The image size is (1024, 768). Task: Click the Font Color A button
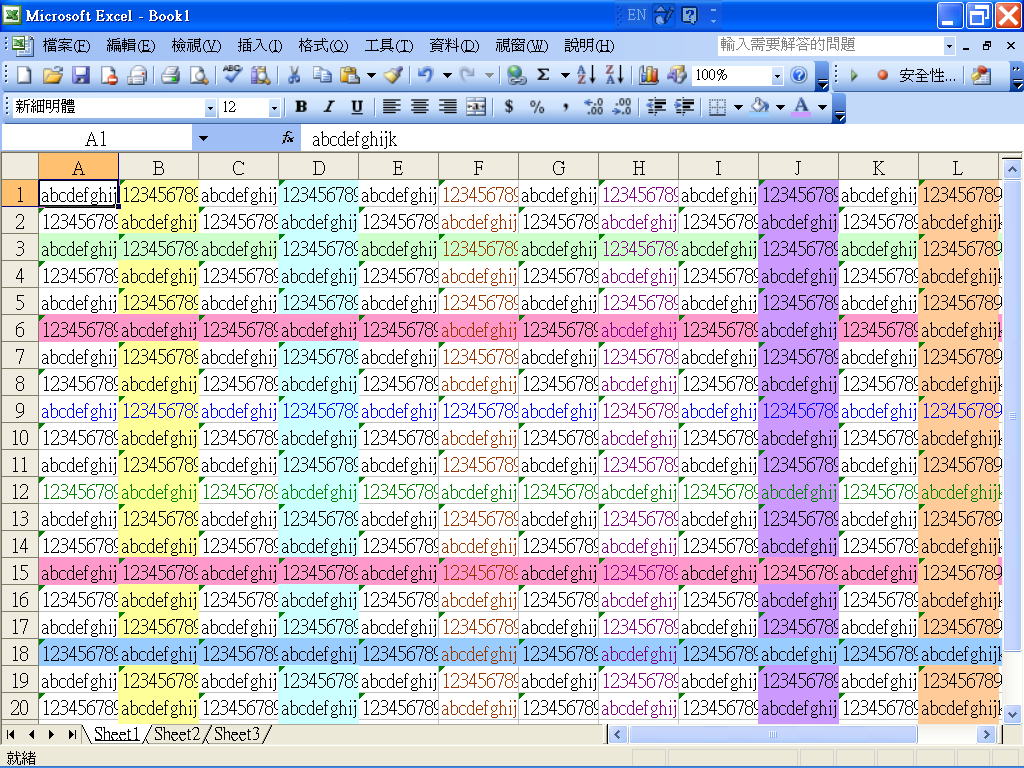(x=801, y=107)
